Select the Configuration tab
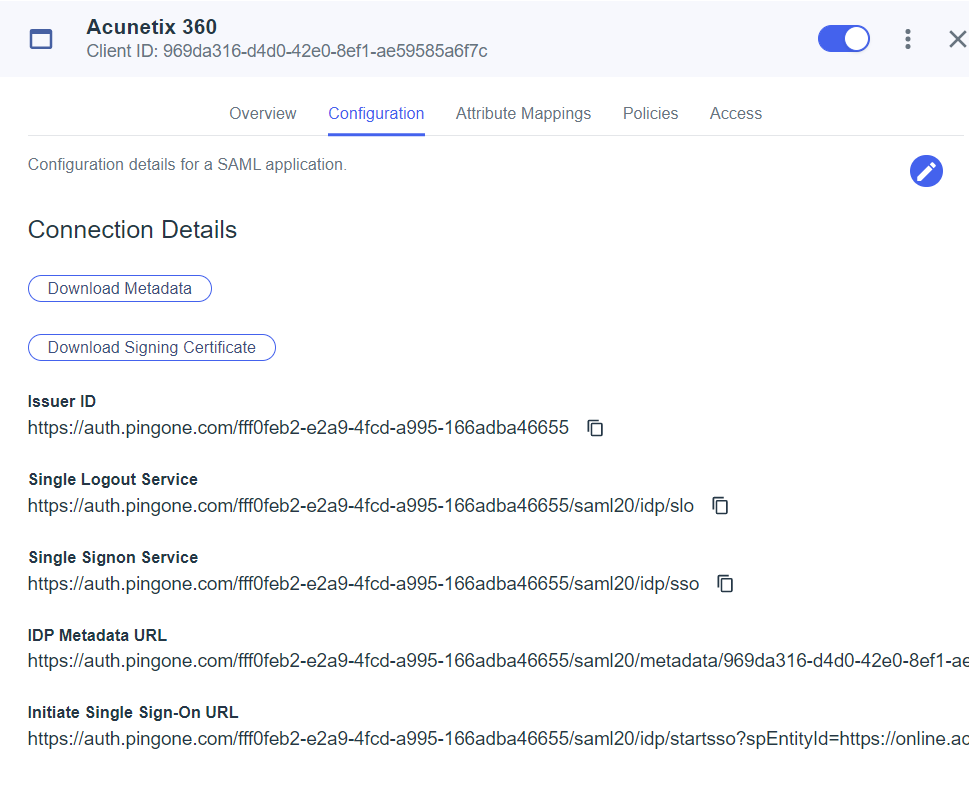Screen dimensions: 969x787 point(376,113)
